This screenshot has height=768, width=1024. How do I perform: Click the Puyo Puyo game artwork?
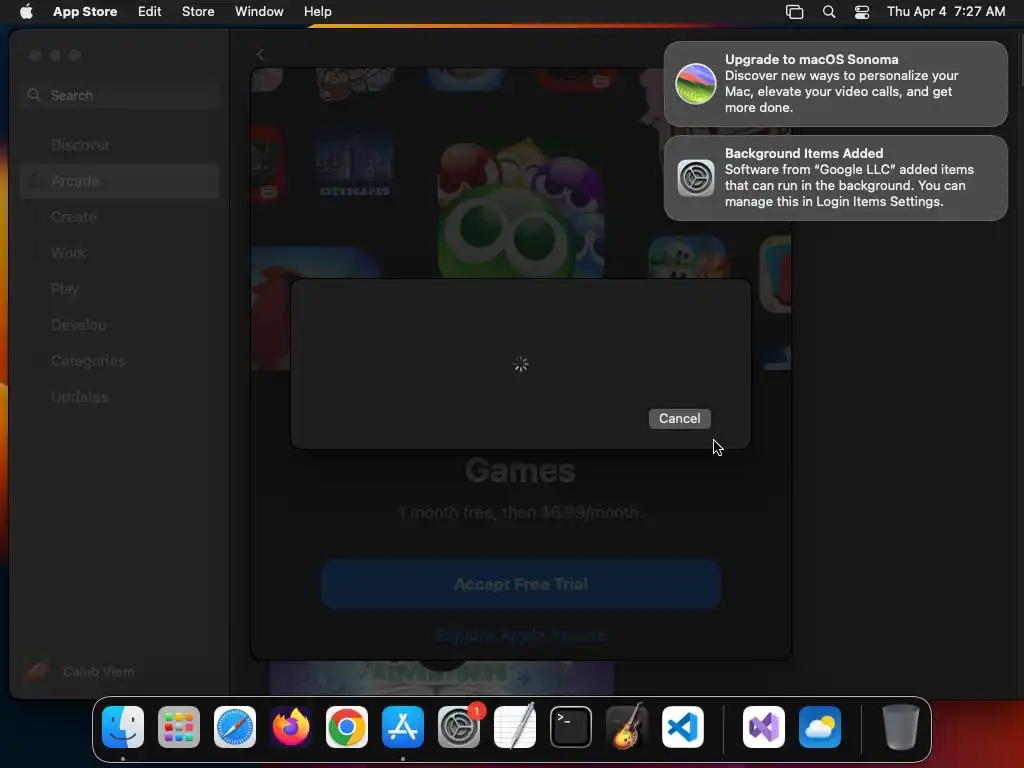click(520, 209)
